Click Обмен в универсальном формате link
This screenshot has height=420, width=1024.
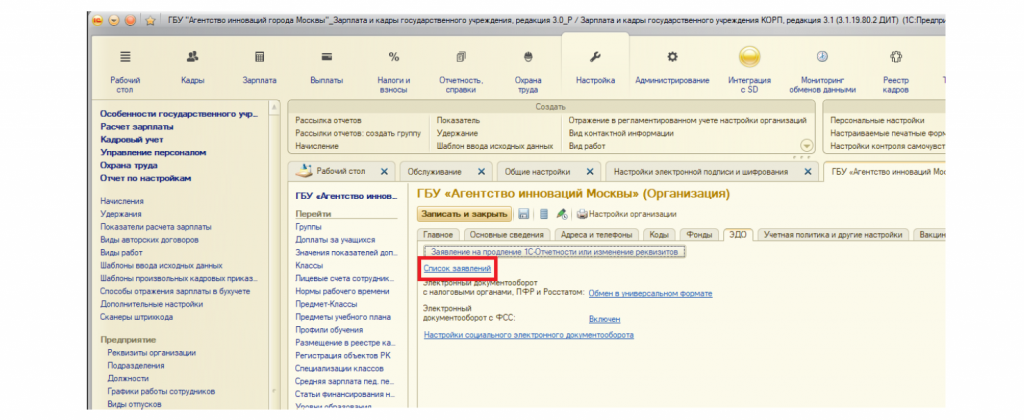pos(650,293)
